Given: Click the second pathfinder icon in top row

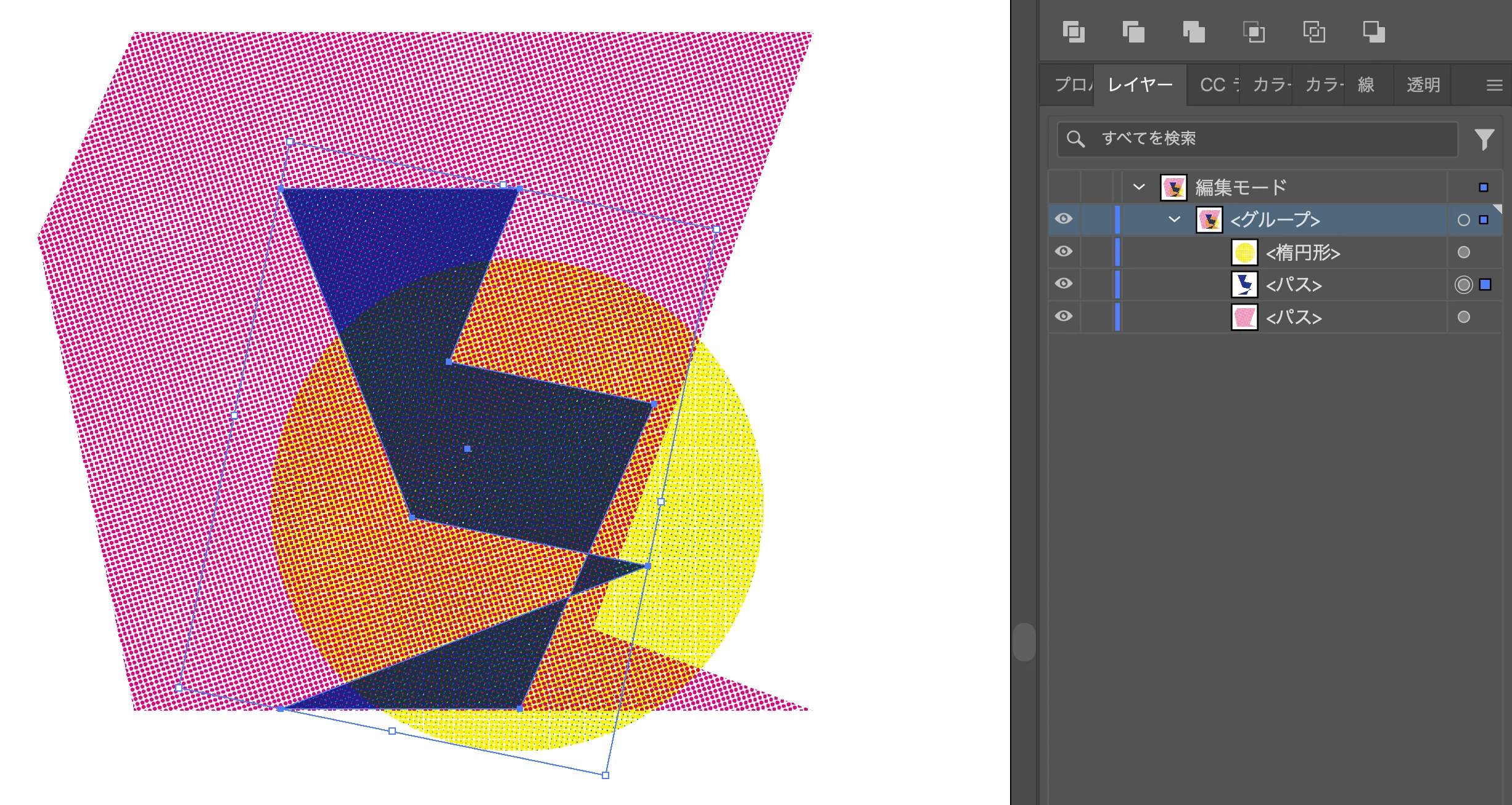Looking at the screenshot, I should (1133, 31).
